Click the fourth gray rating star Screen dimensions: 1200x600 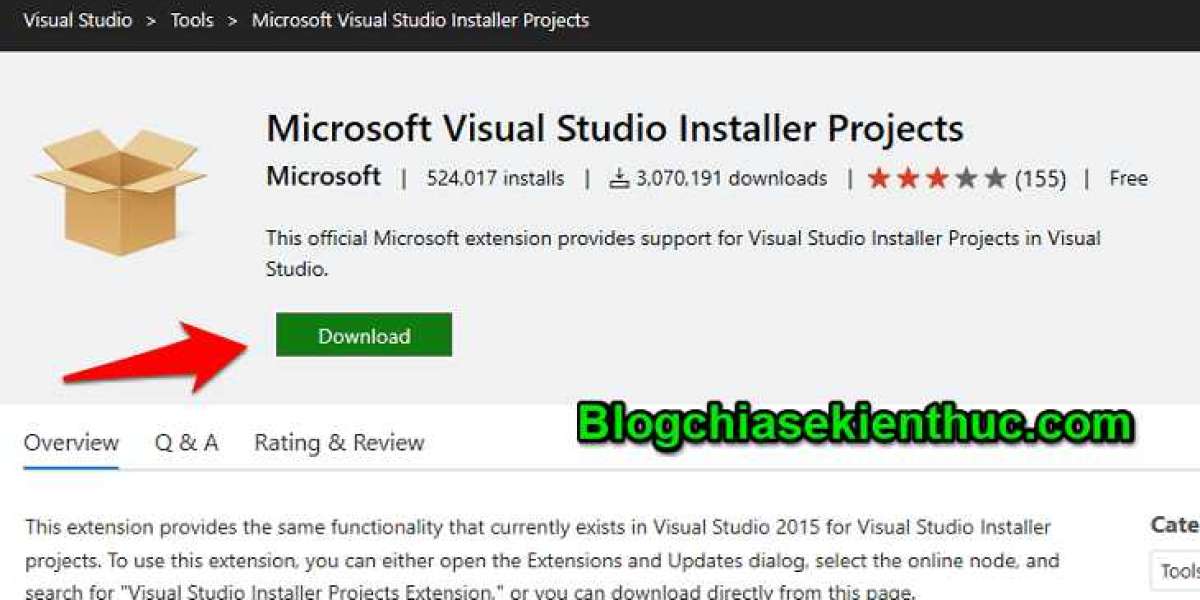pos(966,179)
